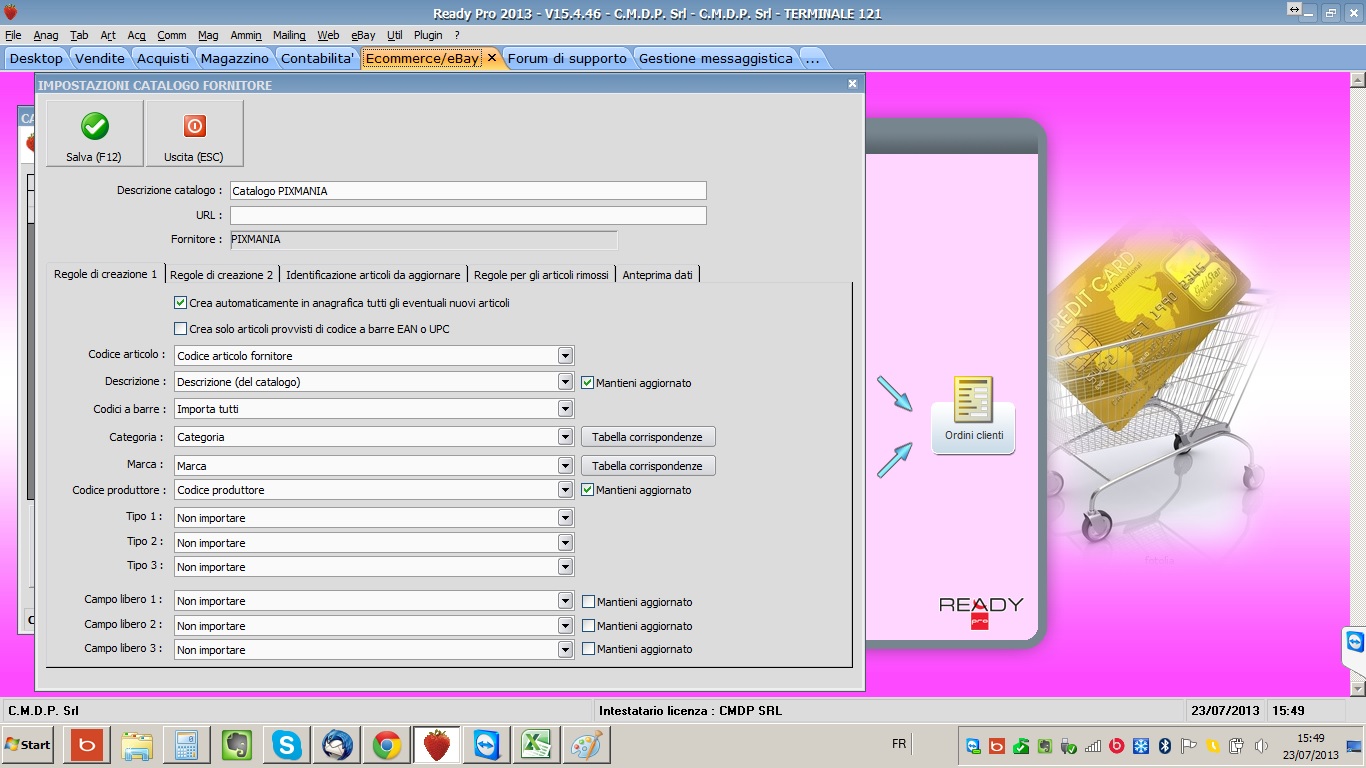Screen dimensions: 1366x768
Task: Switch to Identificazione articoli da aggiornare tab
Action: click(373, 274)
